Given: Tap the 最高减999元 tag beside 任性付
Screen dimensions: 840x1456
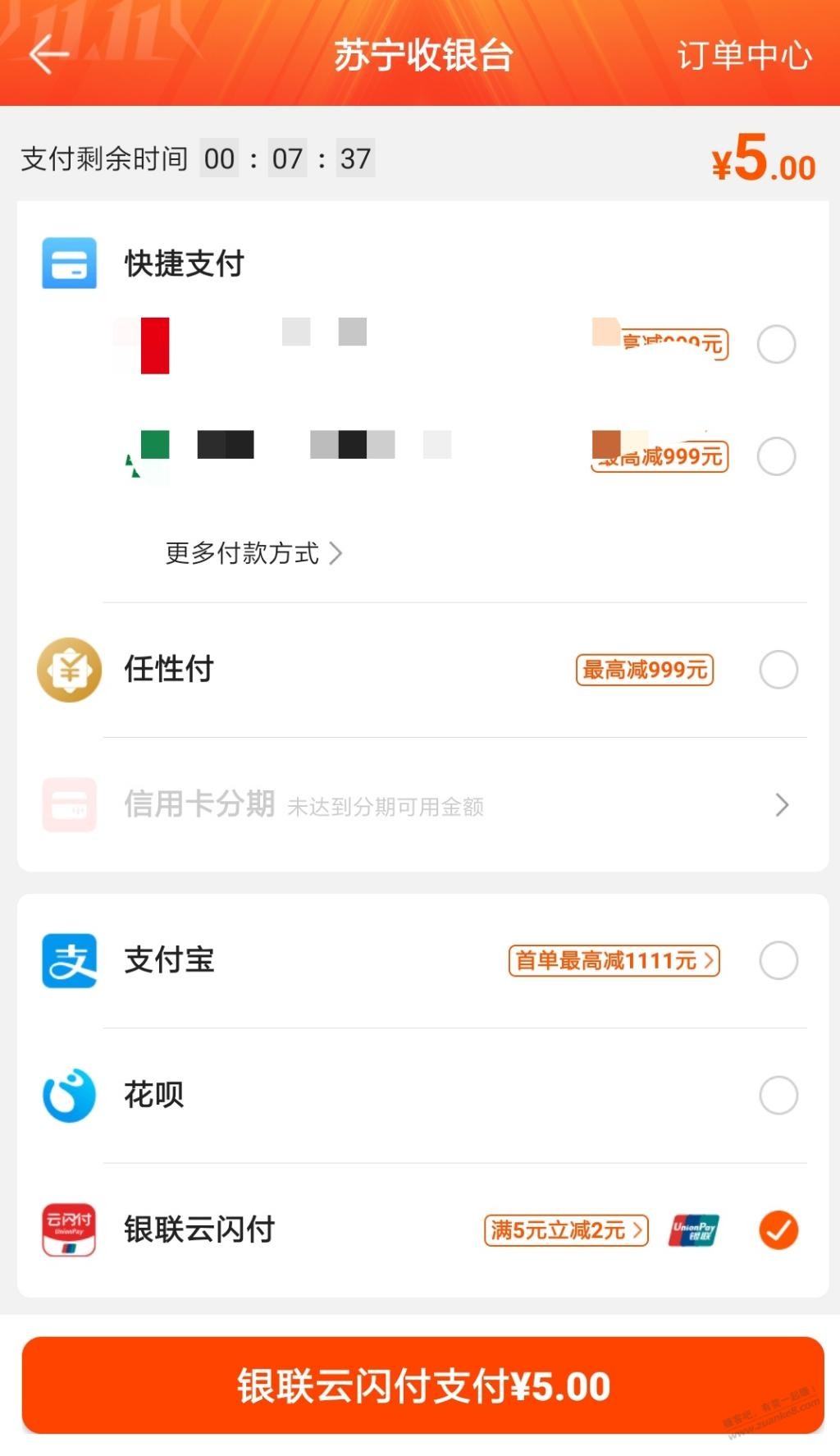Looking at the screenshot, I should 645,670.
